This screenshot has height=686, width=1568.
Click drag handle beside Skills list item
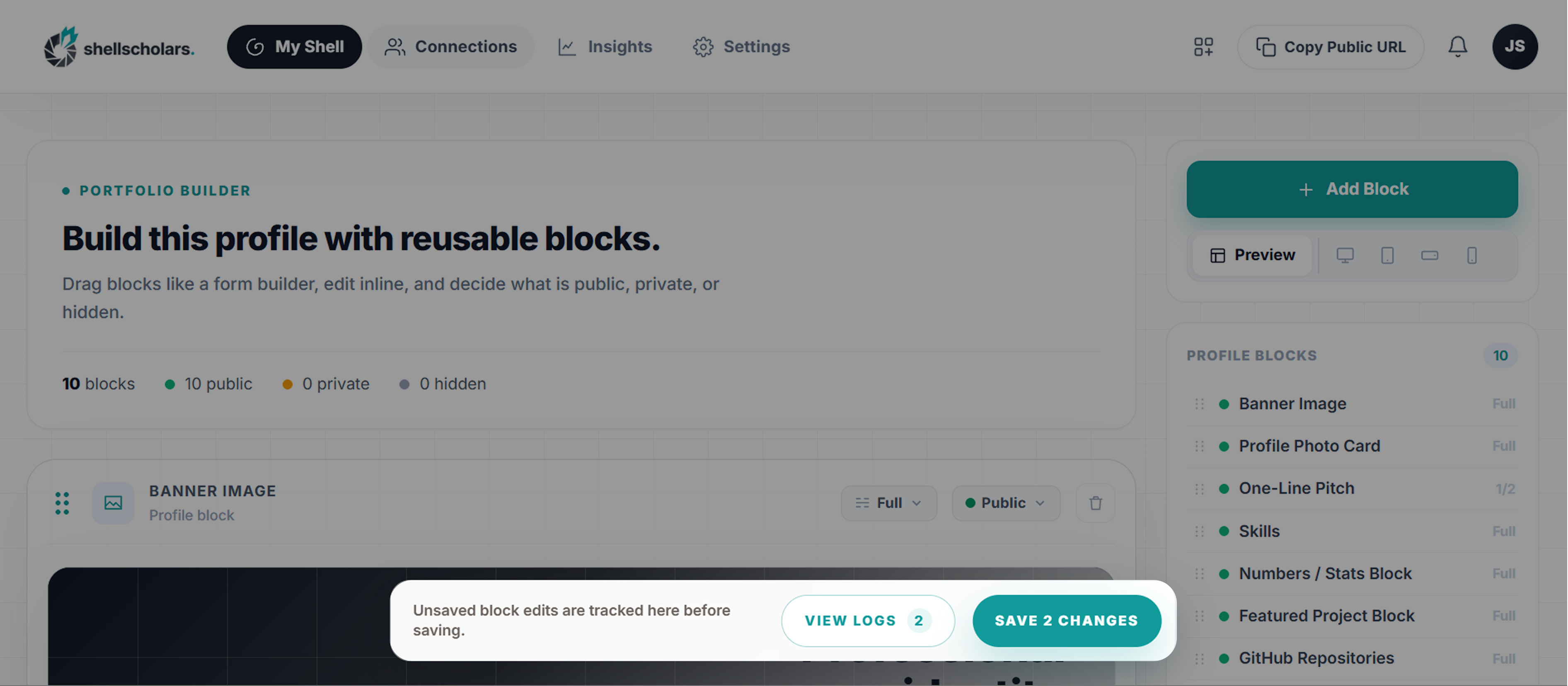1199,531
